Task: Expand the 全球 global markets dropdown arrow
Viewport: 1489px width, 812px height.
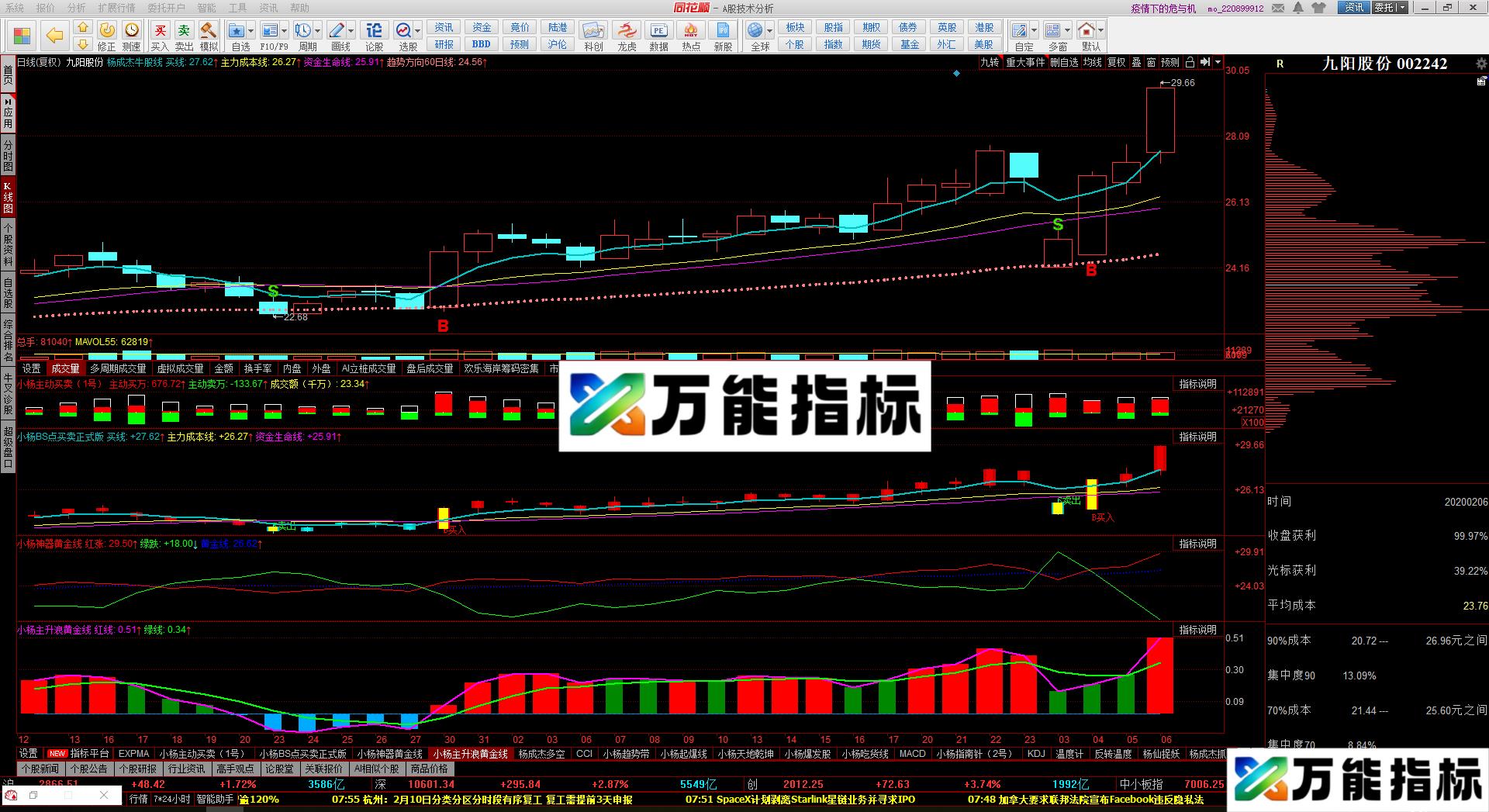Action: (x=769, y=31)
